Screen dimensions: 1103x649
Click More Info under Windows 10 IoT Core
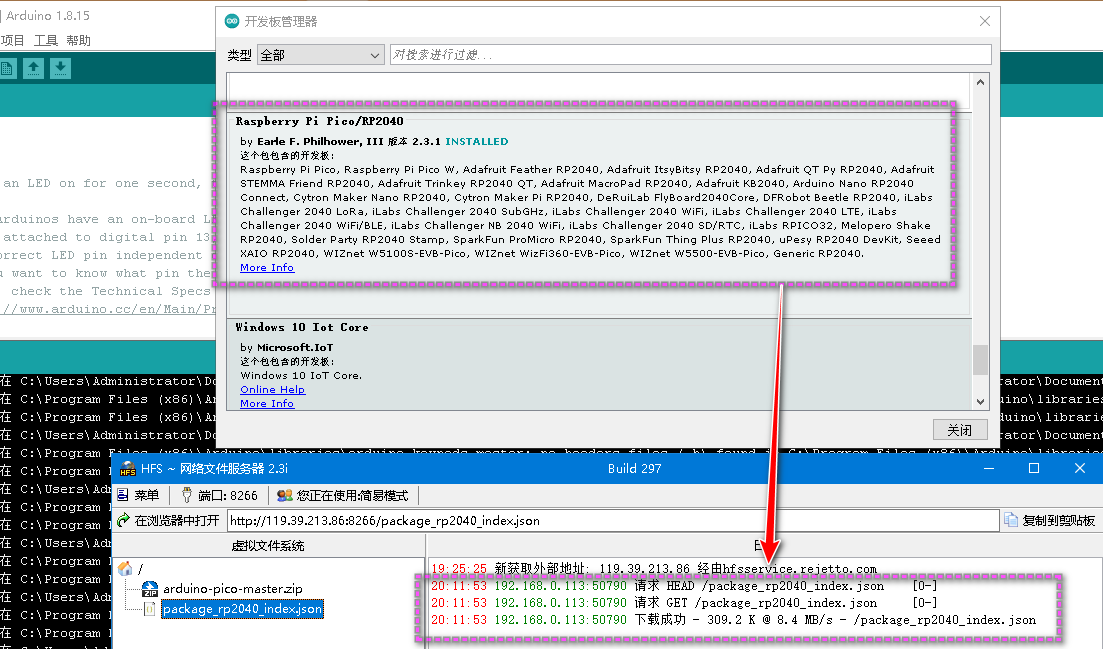coord(267,404)
